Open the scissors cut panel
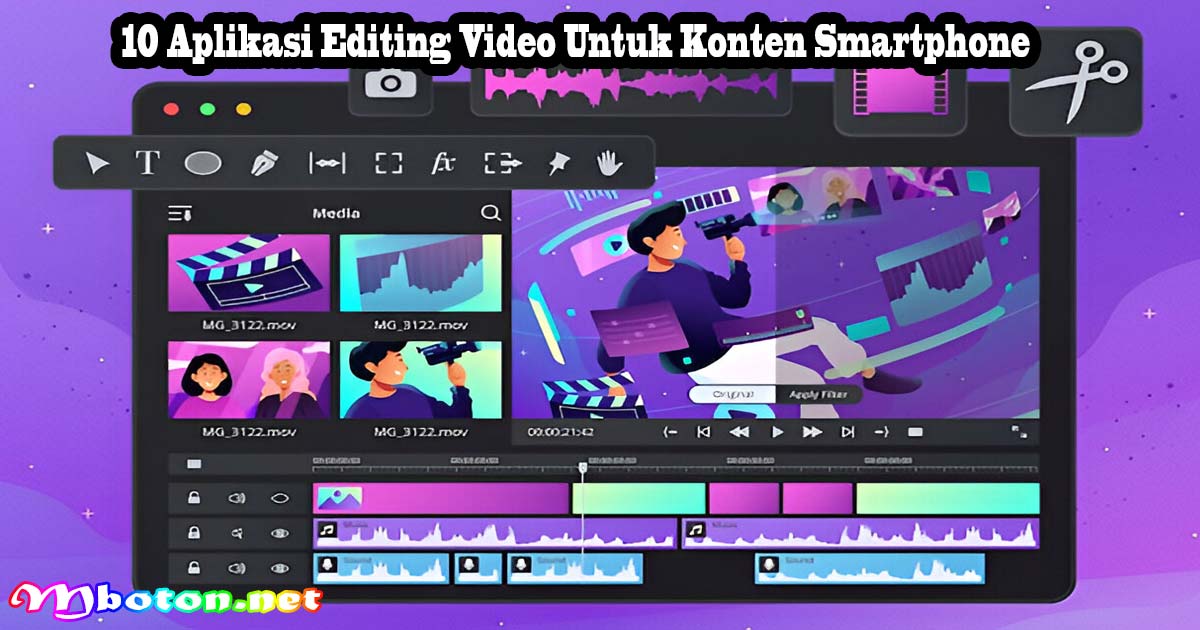Screen dimensions: 1200x630 (1076, 78)
